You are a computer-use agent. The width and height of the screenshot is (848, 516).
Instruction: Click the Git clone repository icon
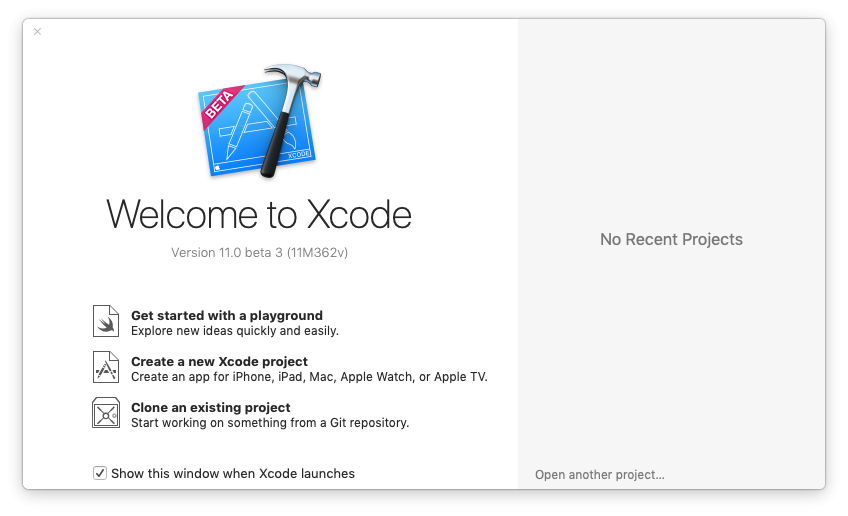pyautogui.click(x=106, y=413)
